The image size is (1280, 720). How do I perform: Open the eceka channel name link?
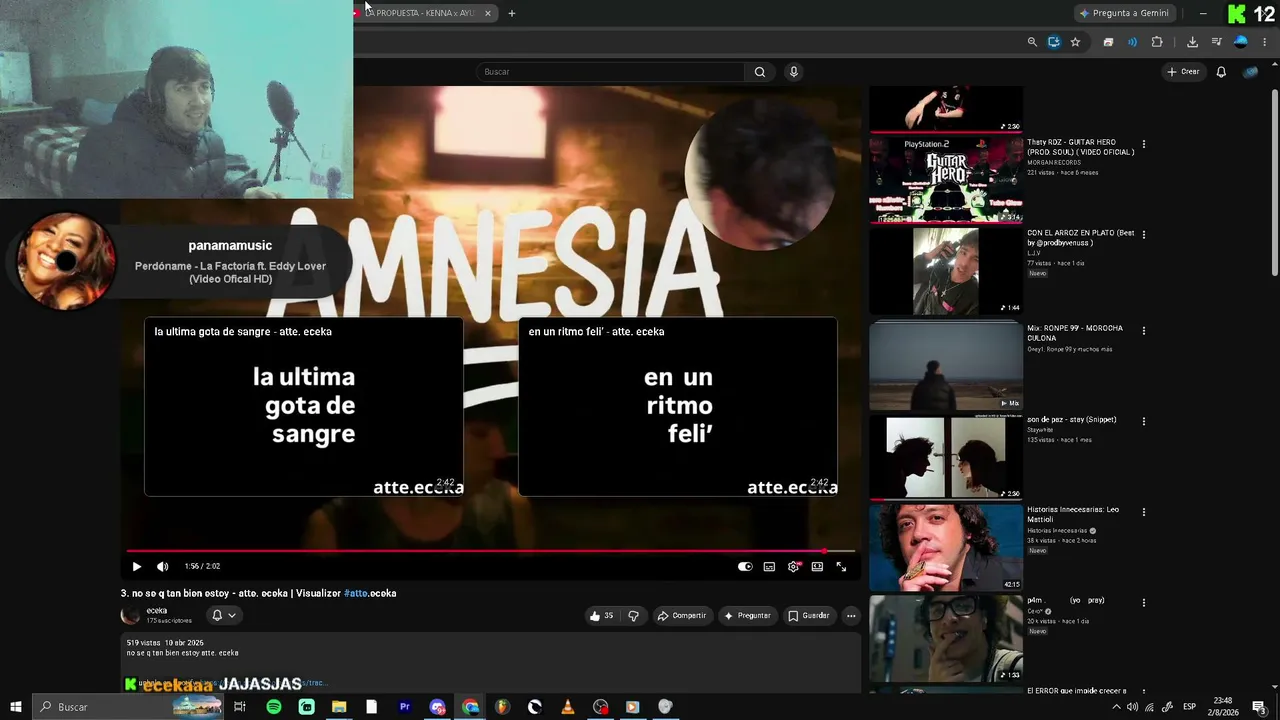(x=157, y=611)
